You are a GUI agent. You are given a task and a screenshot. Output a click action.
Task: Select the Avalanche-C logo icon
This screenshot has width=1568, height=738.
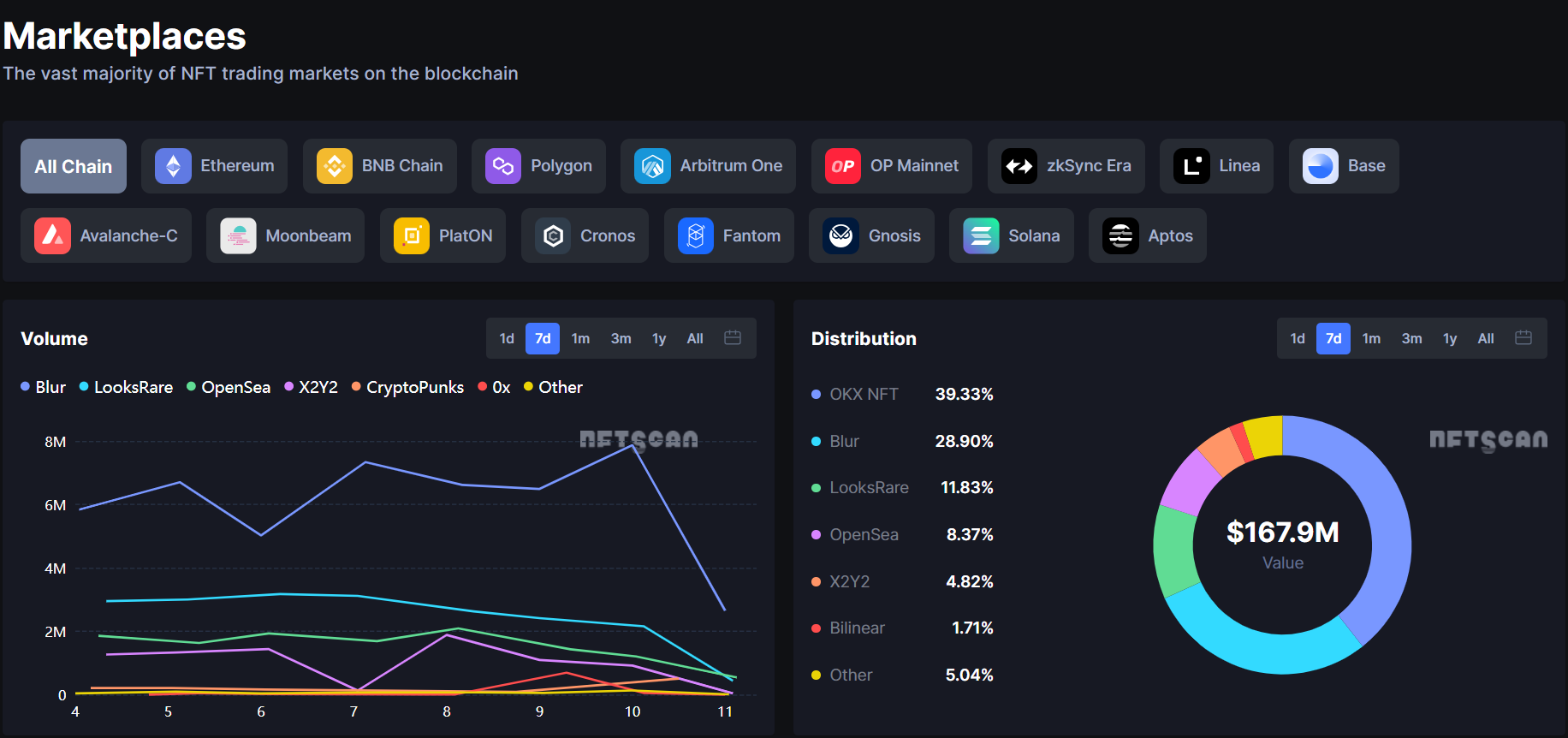pos(52,235)
